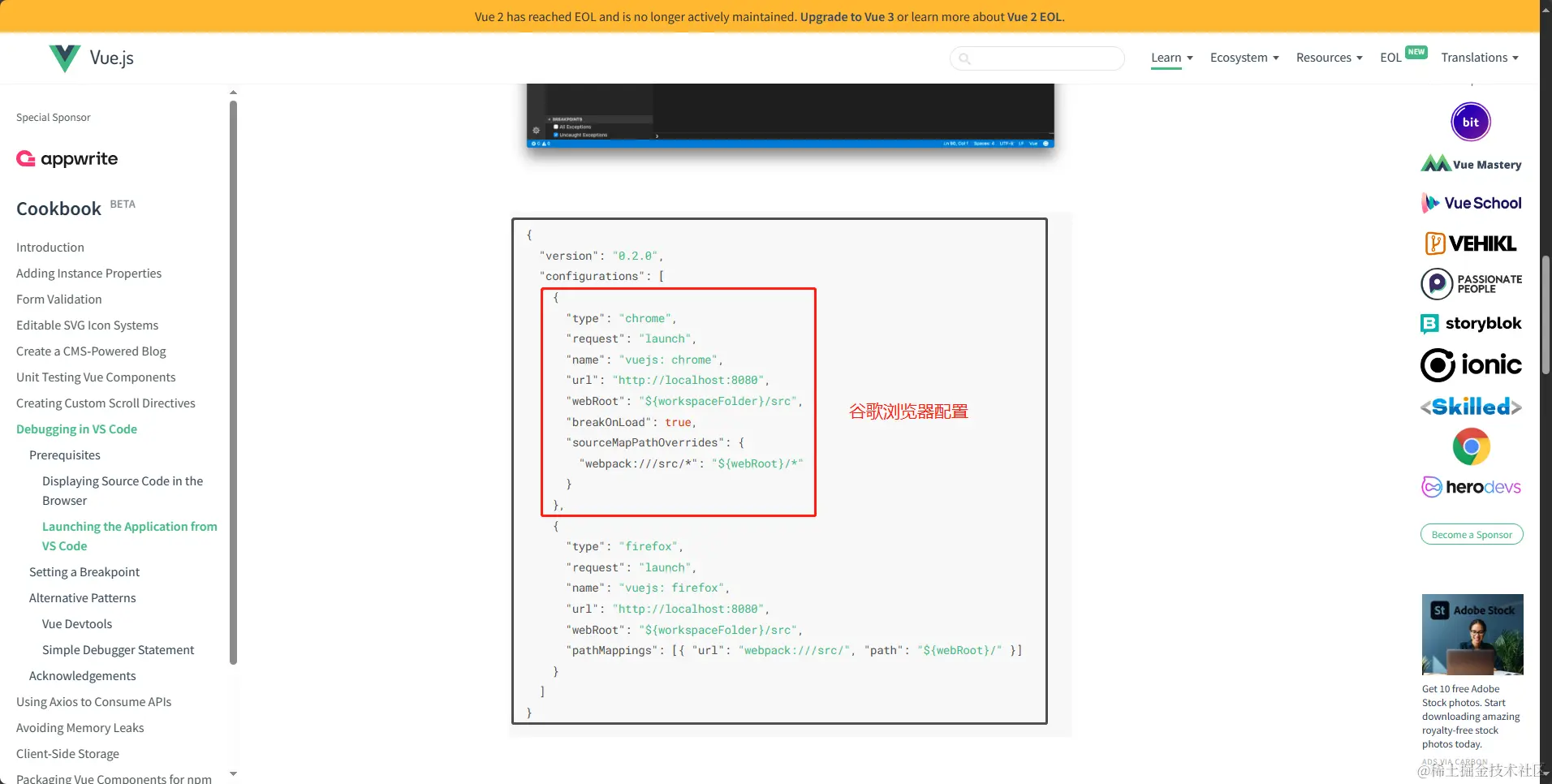The width and height of the screenshot is (1552, 784).
Task: Expand the Translations dropdown menu
Action: pyautogui.click(x=1480, y=58)
